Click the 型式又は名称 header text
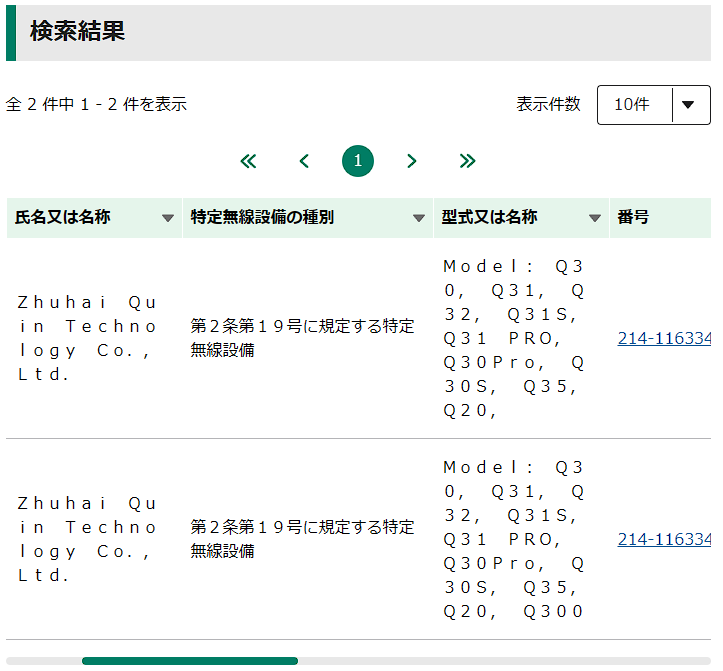This screenshot has height=671, width=723. click(x=489, y=217)
